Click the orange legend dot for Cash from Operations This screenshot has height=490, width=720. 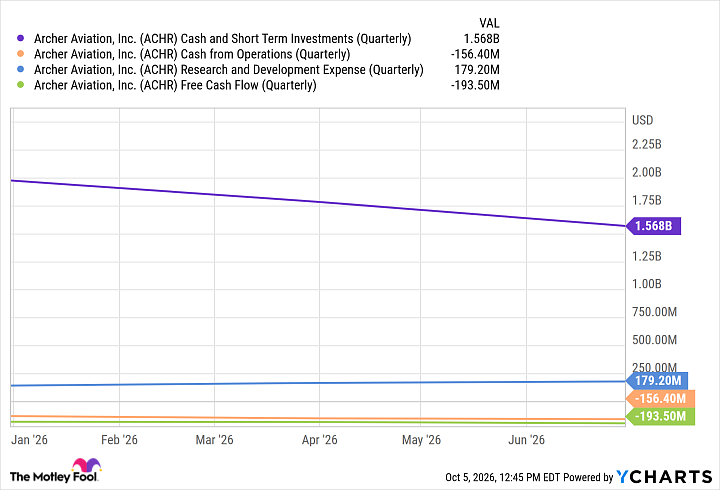(20, 54)
